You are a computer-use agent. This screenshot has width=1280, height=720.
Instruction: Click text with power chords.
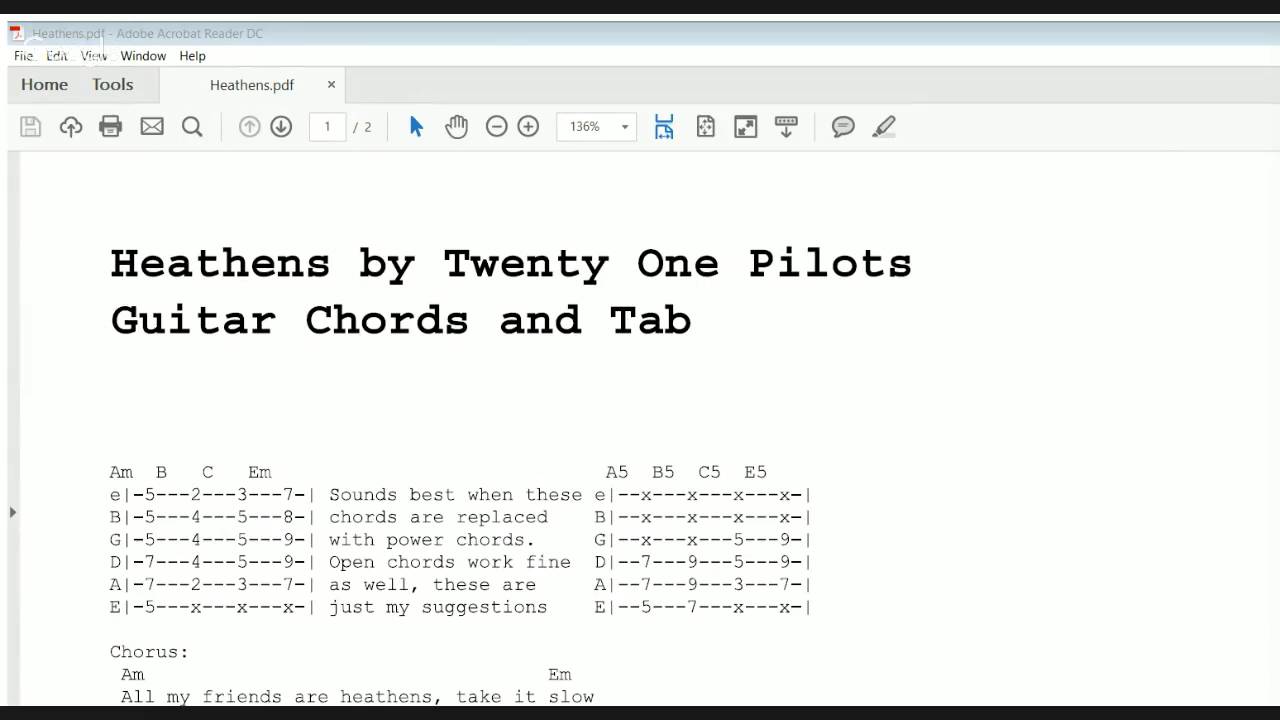(x=432, y=540)
